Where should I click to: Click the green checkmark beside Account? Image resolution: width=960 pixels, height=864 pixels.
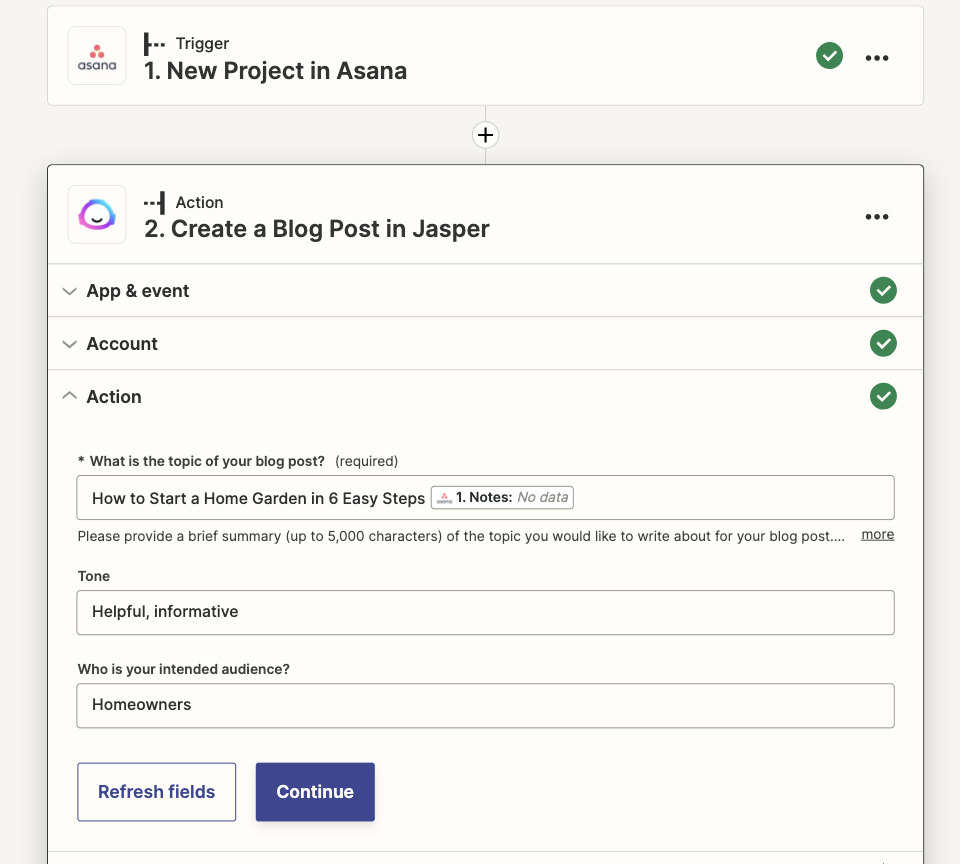(x=882, y=344)
